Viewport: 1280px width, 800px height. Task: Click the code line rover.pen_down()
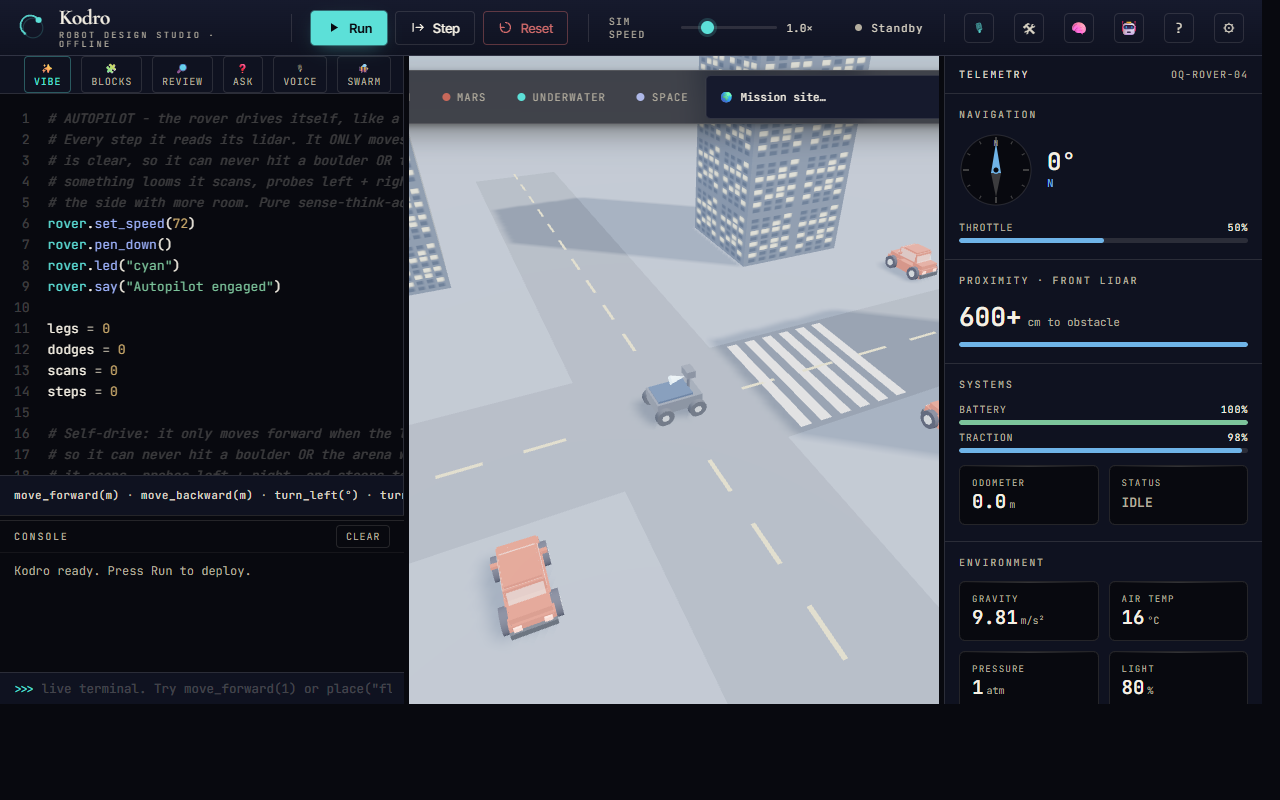[110, 244]
